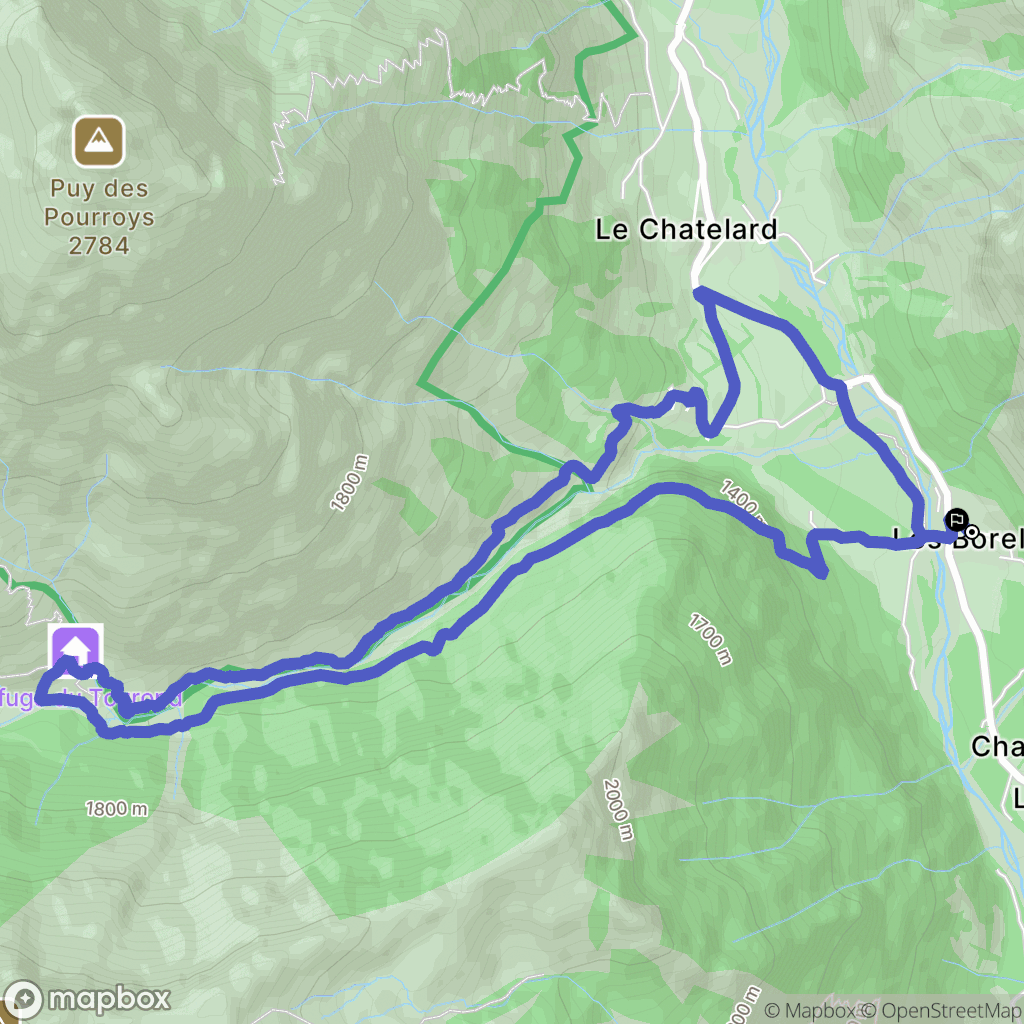Click the Refuge du Tourond label text

tap(91, 698)
